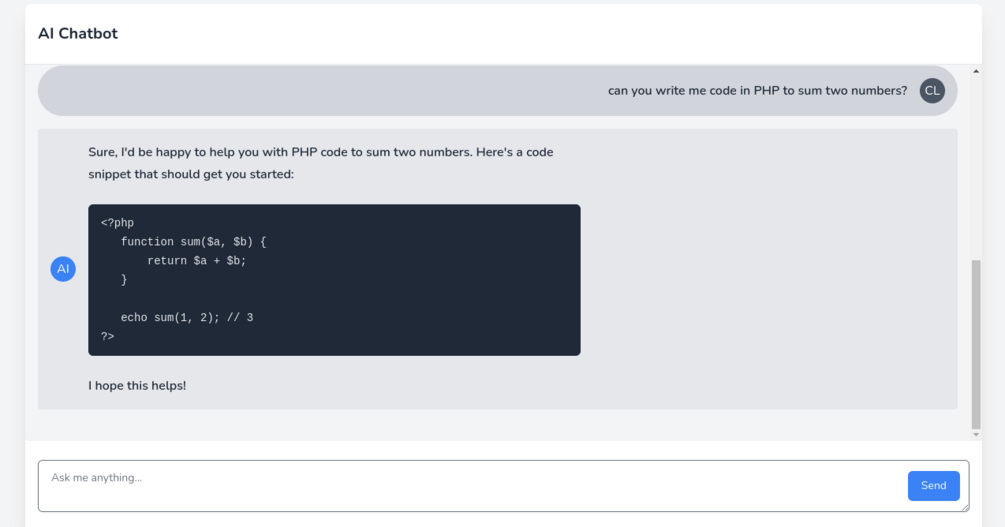Click the '?>' closing PHP tag
1005x527 pixels.
coord(108,337)
